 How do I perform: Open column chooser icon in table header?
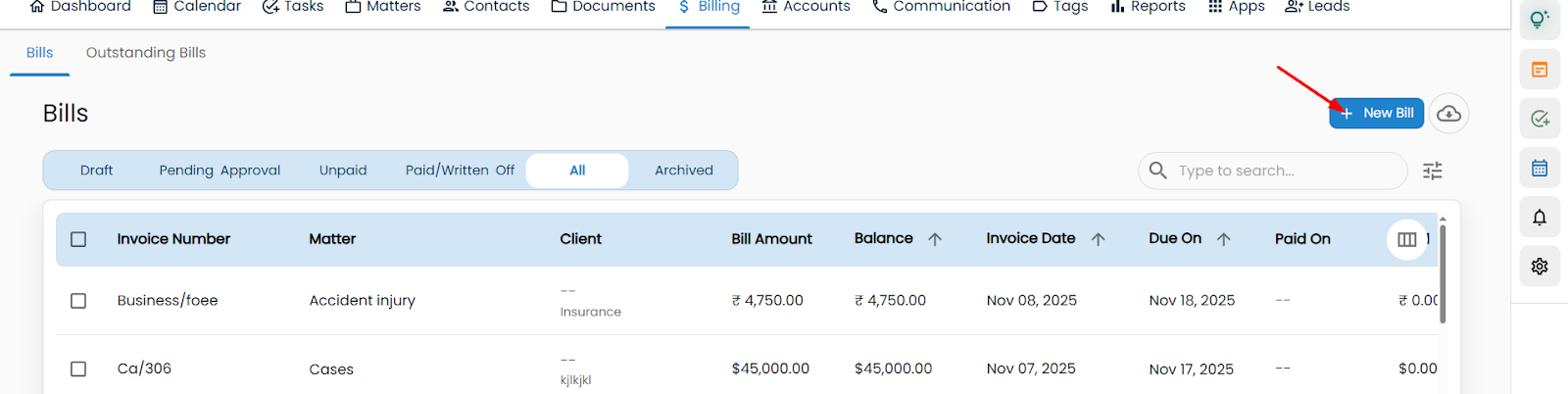coord(1406,239)
